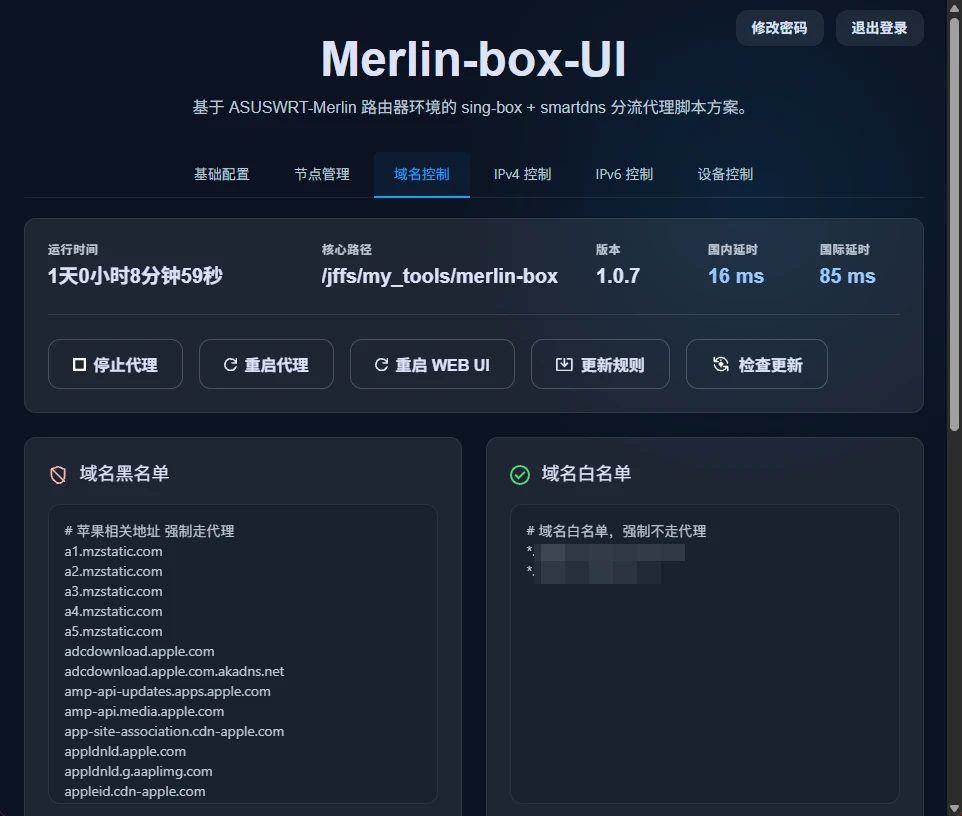Click the 退出登录 button
Image resolution: width=962 pixels, height=816 pixels.
[879, 28]
